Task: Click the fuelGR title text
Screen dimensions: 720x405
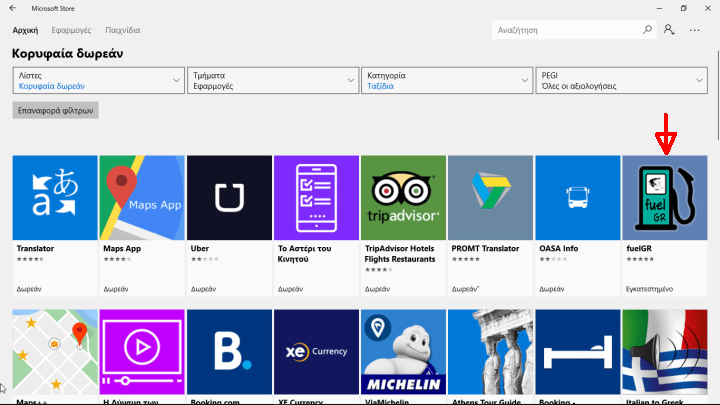Action: (x=639, y=248)
